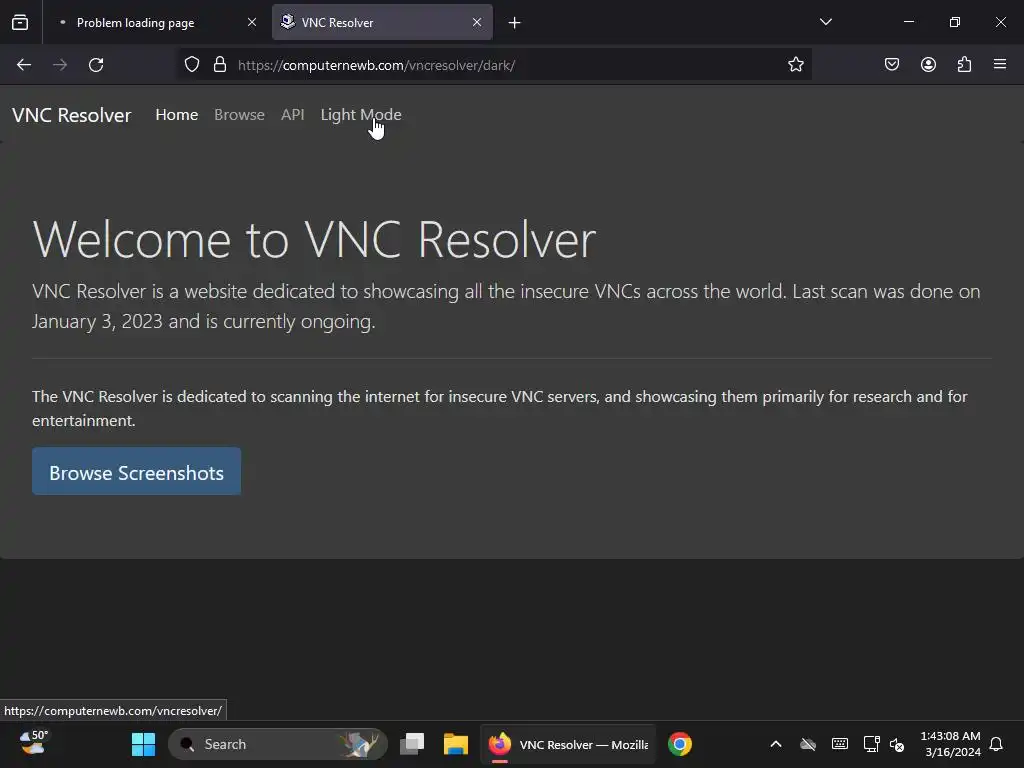Open the Browse nav link
The height and width of the screenshot is (768, 1024).
click(x=239, y=115)
